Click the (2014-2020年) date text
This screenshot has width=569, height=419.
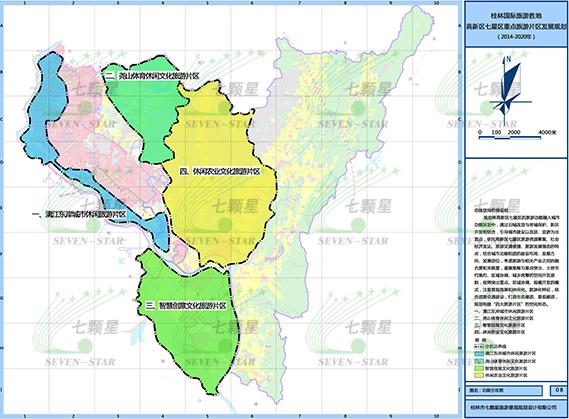click(516, 37)
